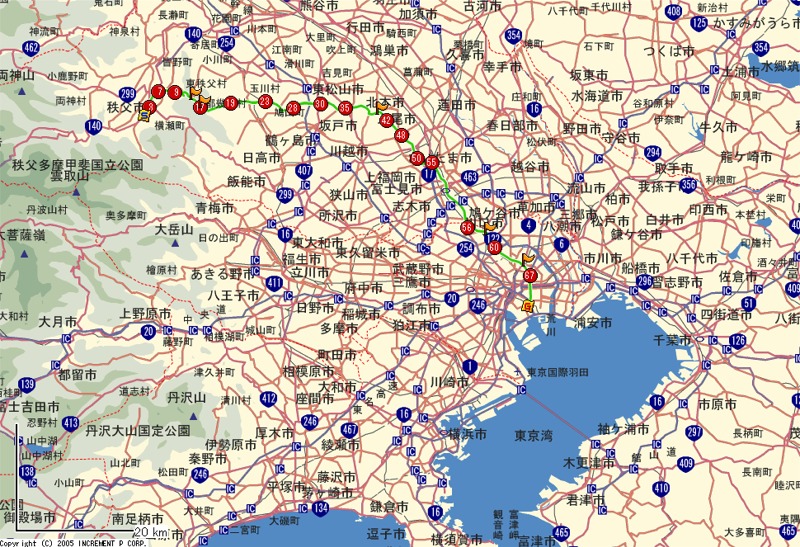
Task: Click red waypoint marker 23
Action: point(265,102)
